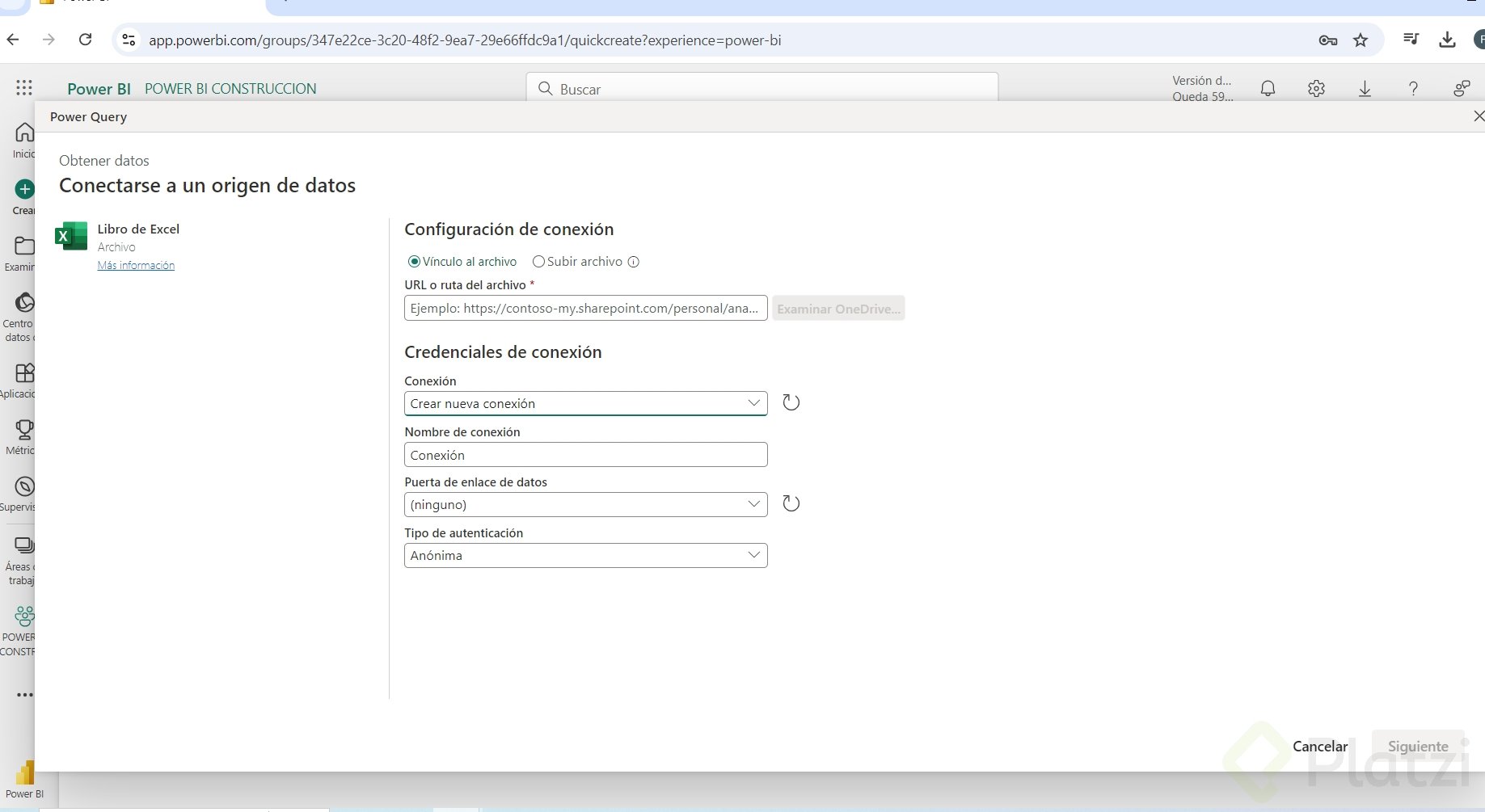Viewport: 1485px width, 812px height.
Task: Open the browser media control icon
Action: (x=1411, y=40)
